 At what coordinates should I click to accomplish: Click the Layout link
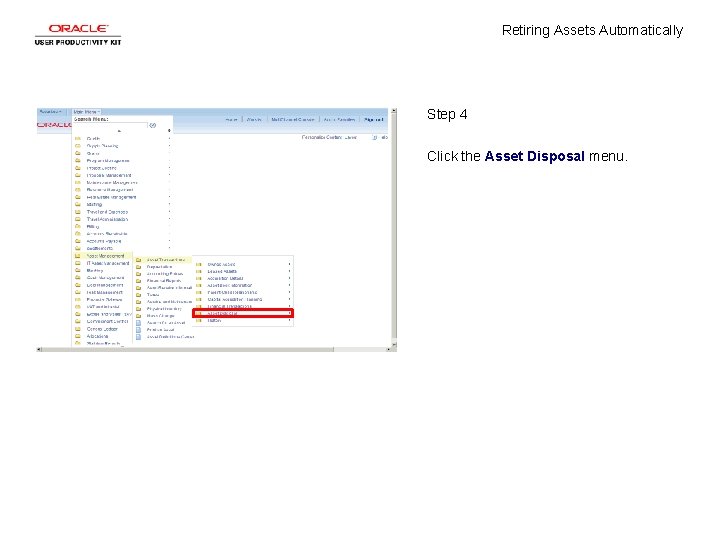pos(351,137)
